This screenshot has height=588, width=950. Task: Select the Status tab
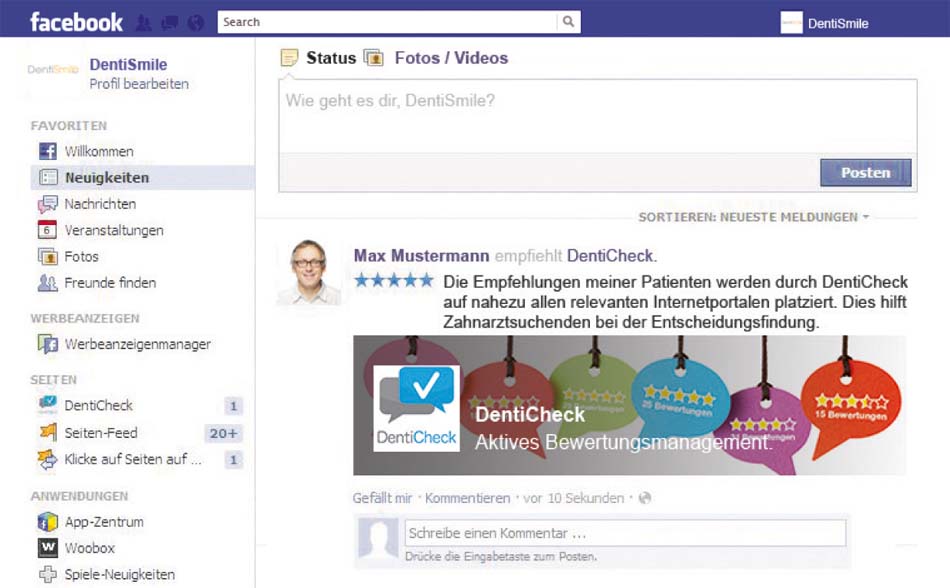coord(331,58)
